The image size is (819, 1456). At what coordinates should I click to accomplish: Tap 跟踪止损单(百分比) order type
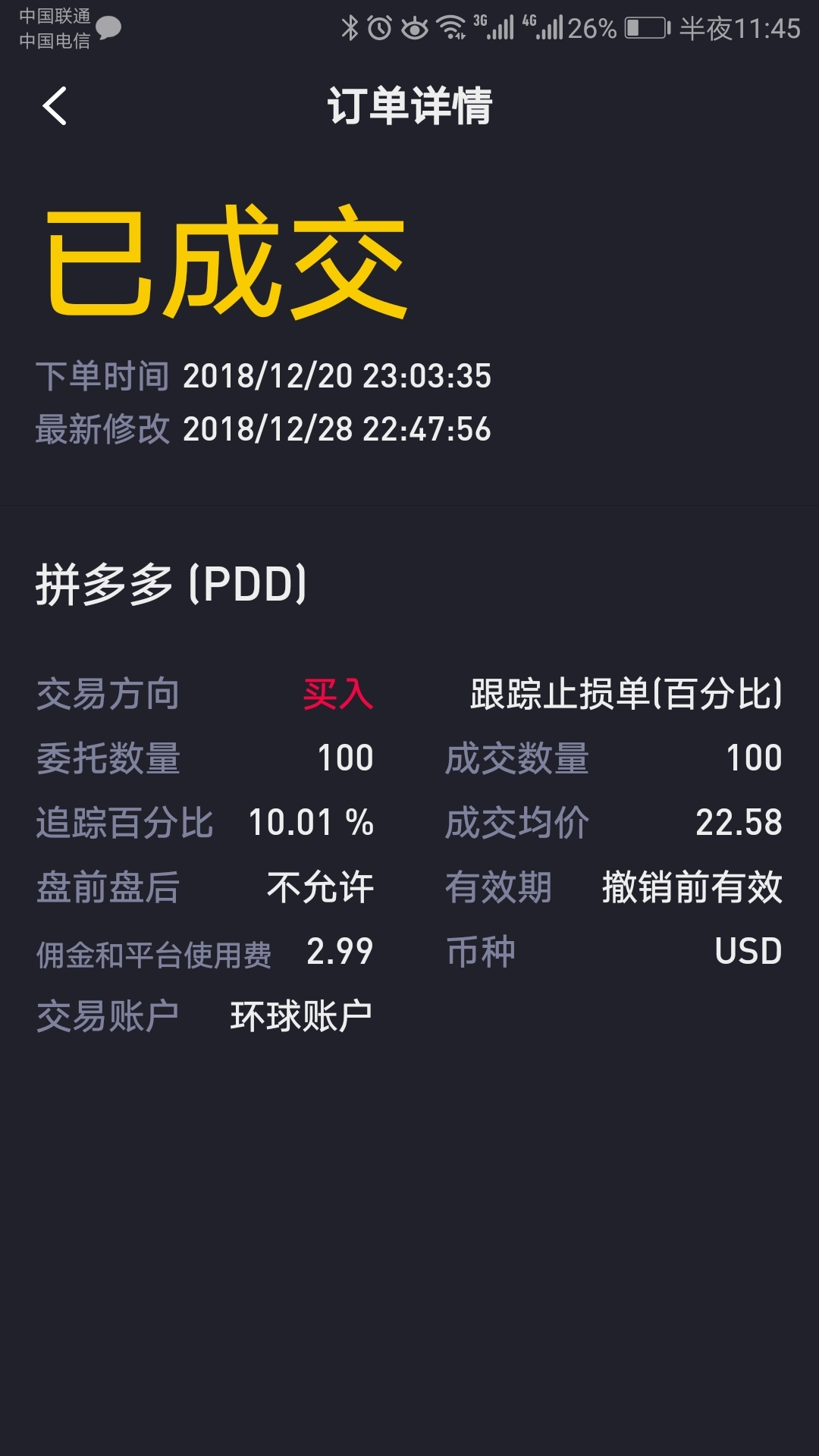tap(626, 694)
